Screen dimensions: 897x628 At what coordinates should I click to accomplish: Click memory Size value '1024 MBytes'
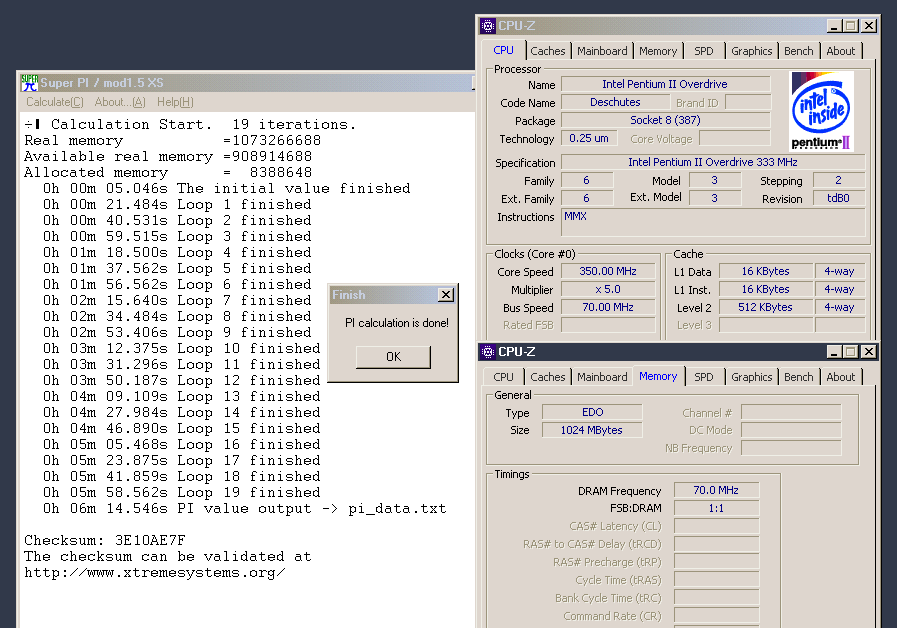[x=592, y=430]
